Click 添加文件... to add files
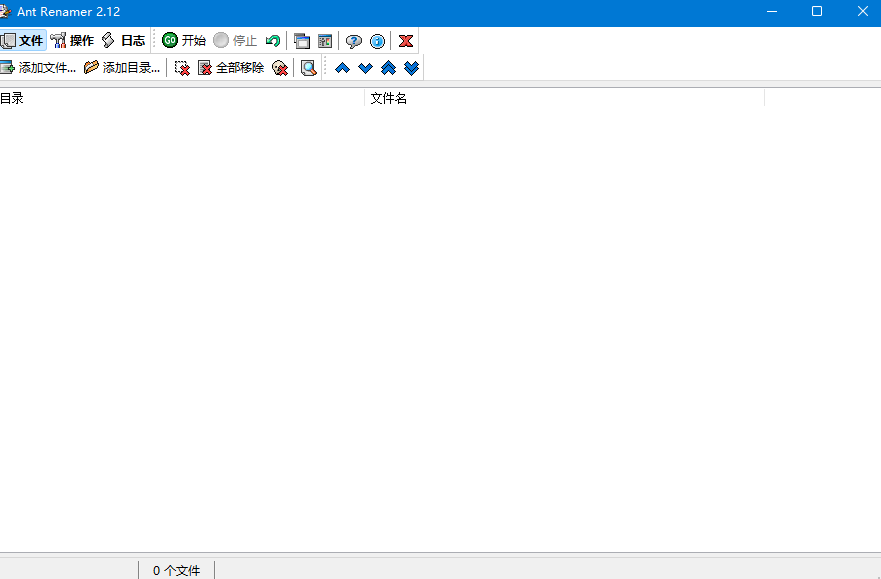 point(38,68)
